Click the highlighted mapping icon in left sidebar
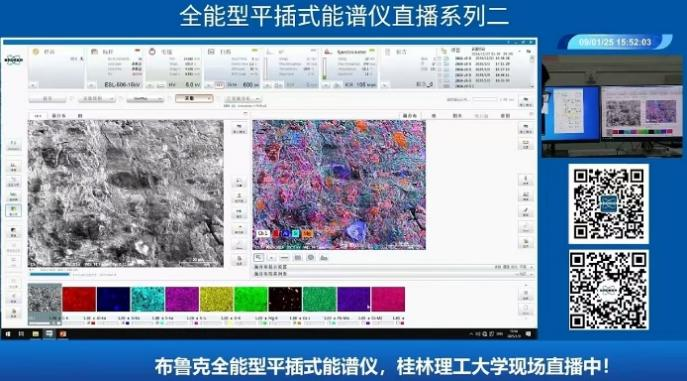 click(x=13, y=211)
